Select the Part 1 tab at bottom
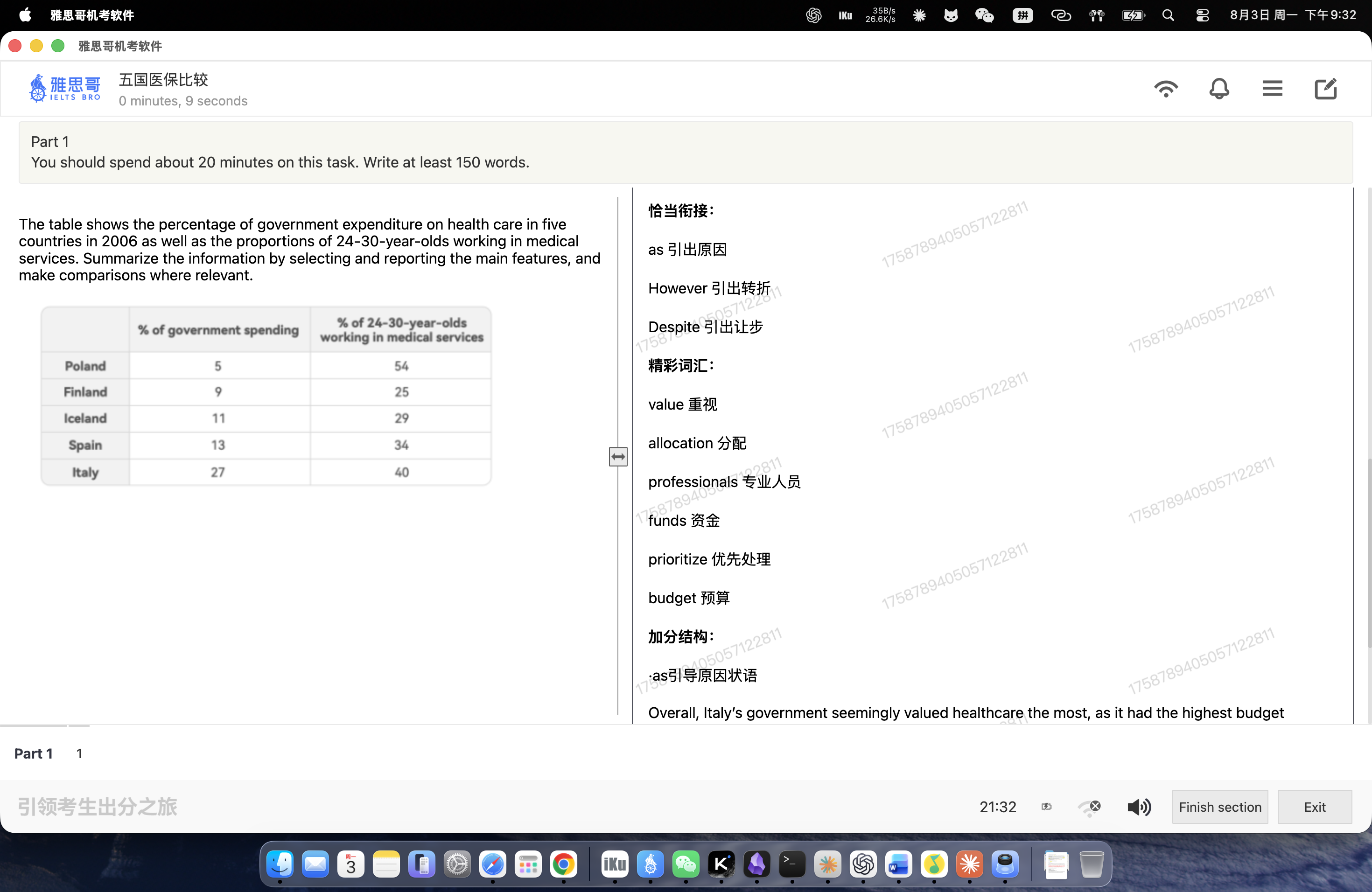 (x=34, y=753)
